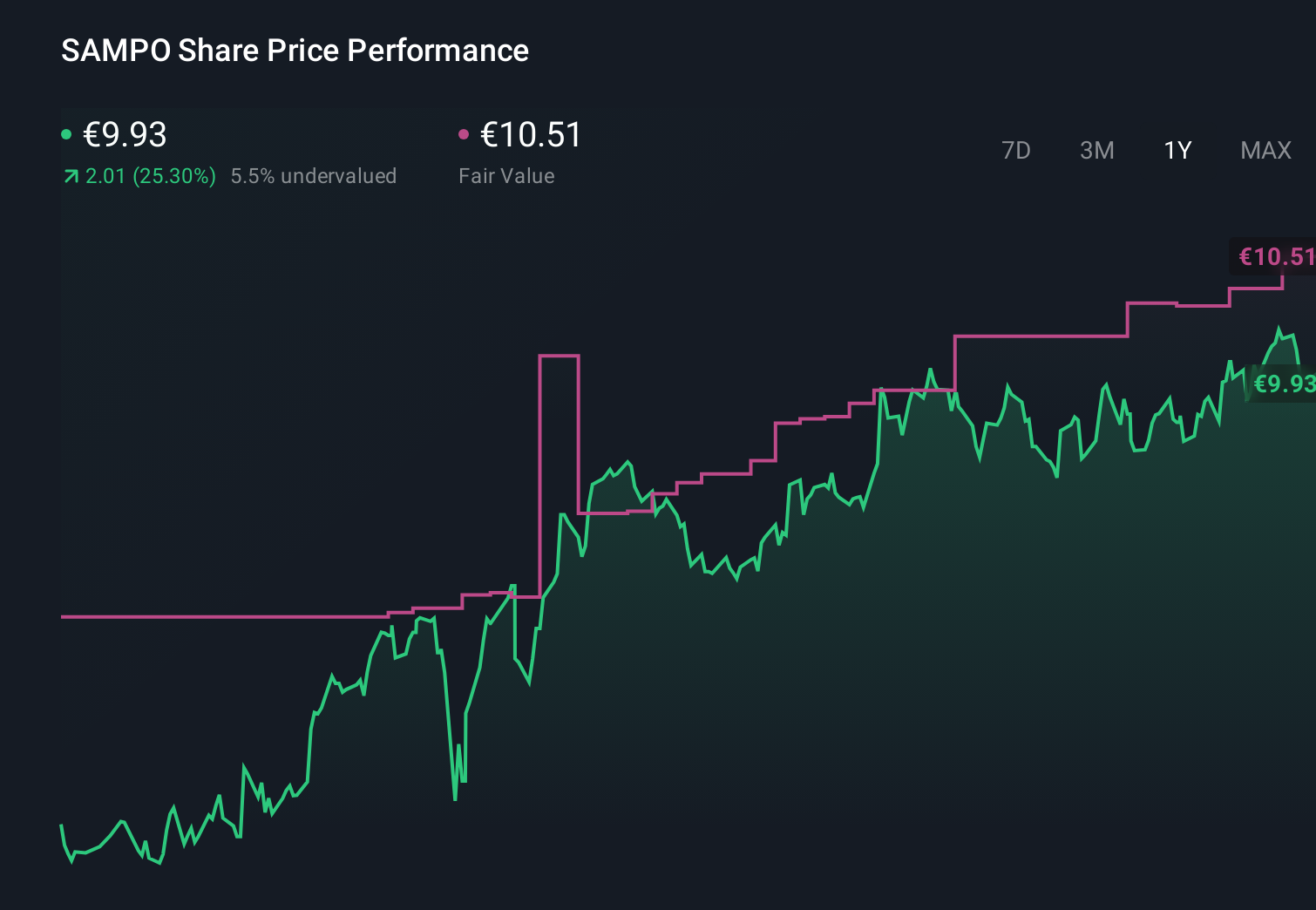Screen dimensions: 1316x910
Task: Click the deepest dip of the green price line
Action: (455, 798)
